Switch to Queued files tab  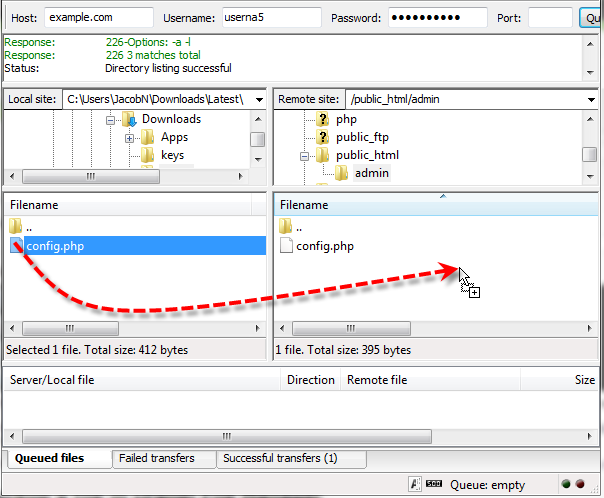point(59,459)
